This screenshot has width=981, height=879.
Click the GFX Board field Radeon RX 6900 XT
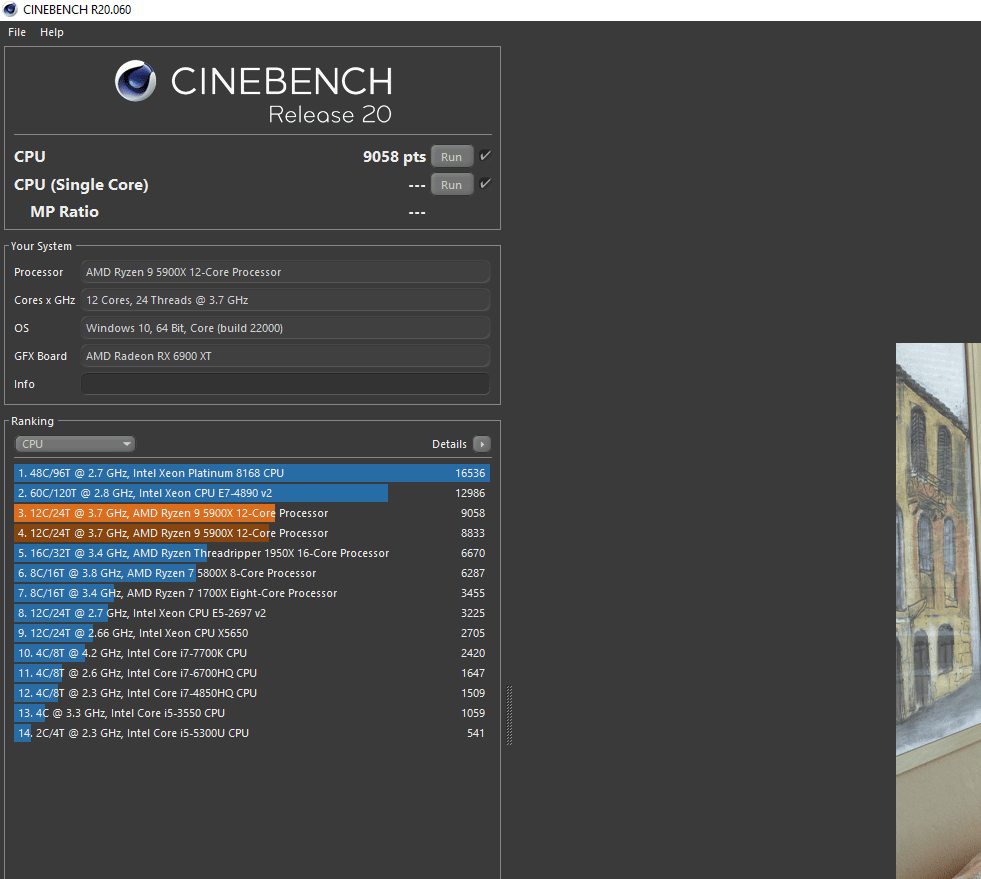(285, 356)
